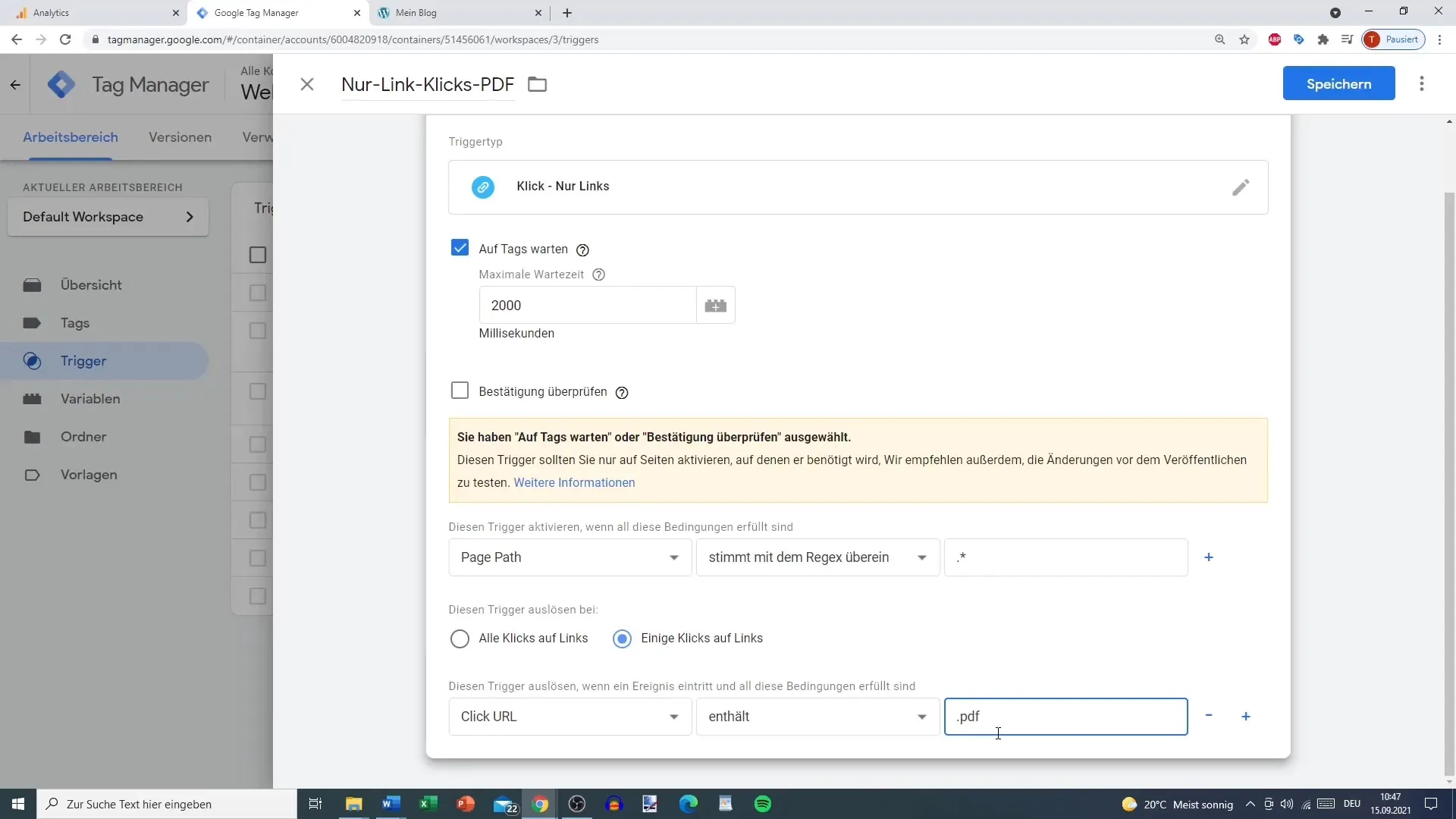
Task: Click the calendar icon next to Maximale Wartezeit
Action: (716, 306)
